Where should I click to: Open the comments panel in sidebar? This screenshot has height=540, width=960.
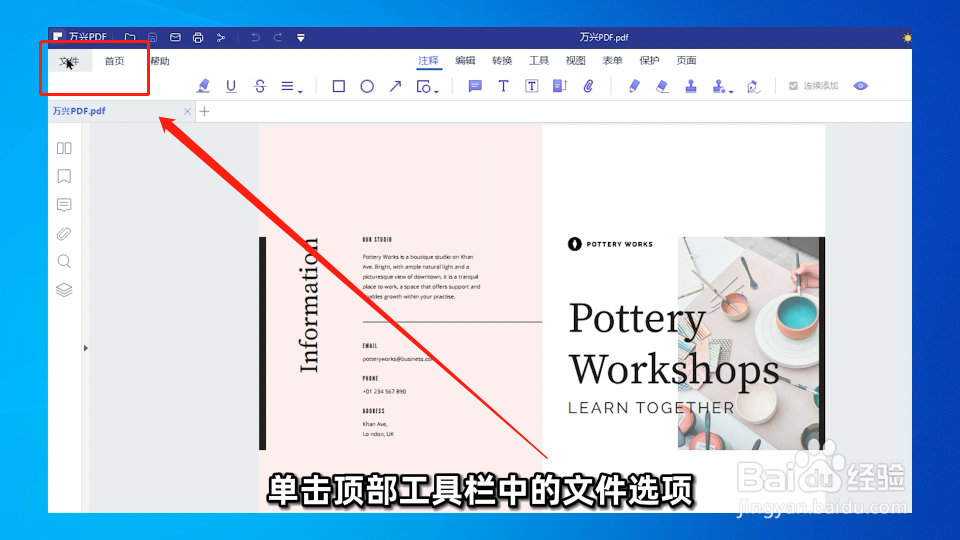[64, 204]
